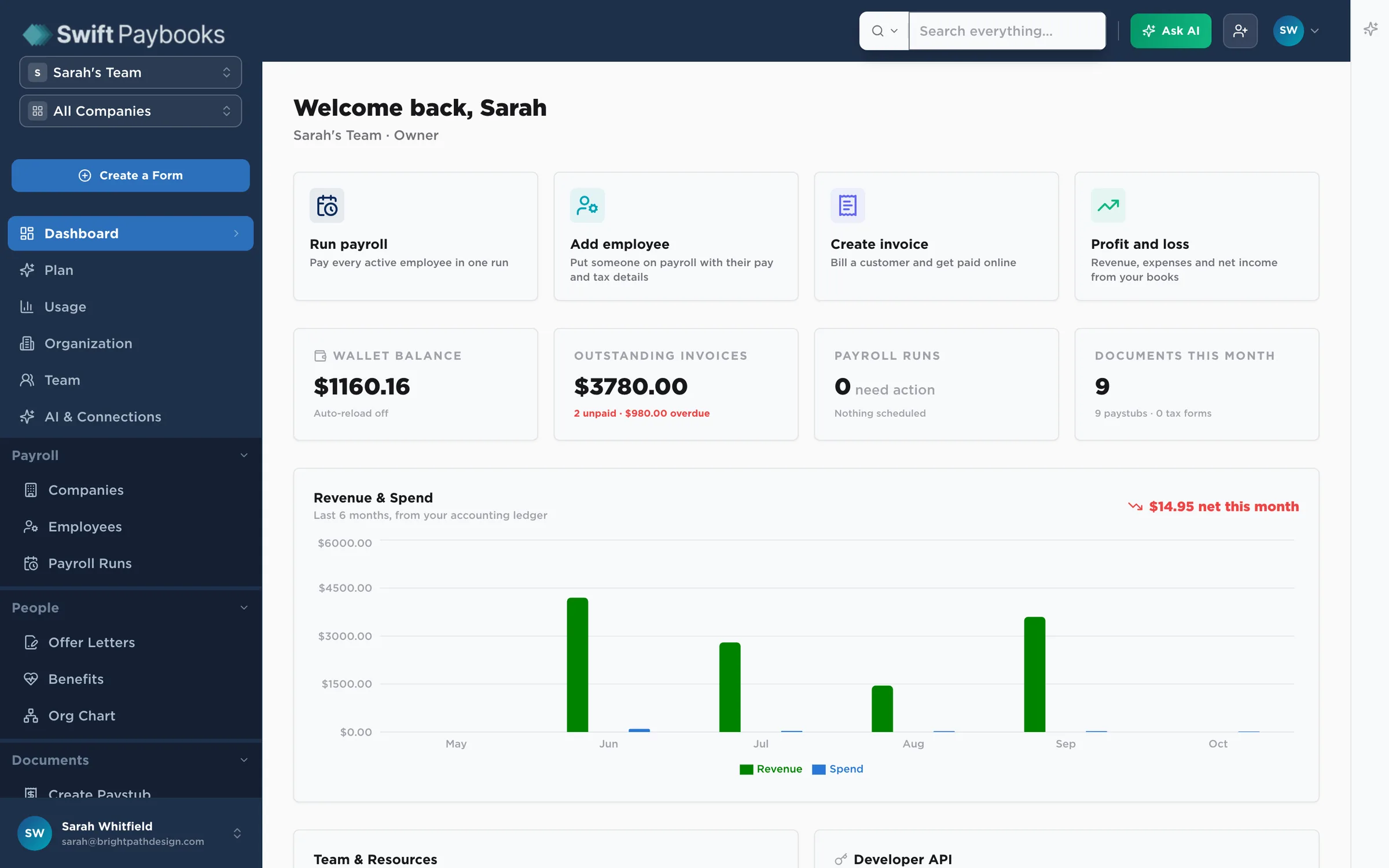Click the Create invoice document icon
The width and height of the screenshot is (1389, 868).
click(848, 205)
